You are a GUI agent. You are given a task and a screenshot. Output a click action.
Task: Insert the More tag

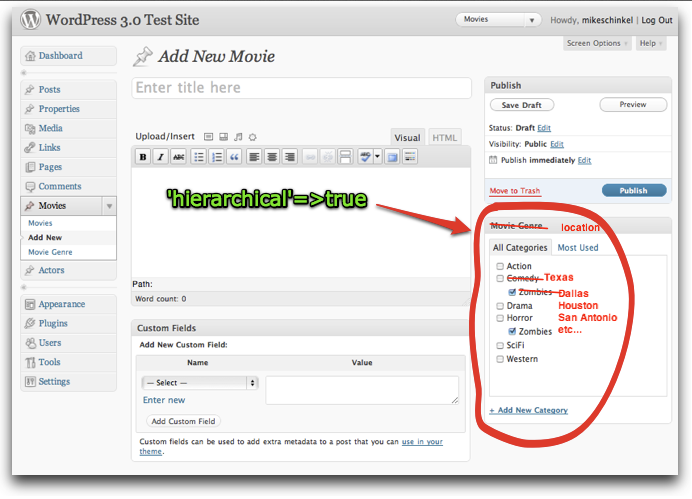click(x=345, y=157)
